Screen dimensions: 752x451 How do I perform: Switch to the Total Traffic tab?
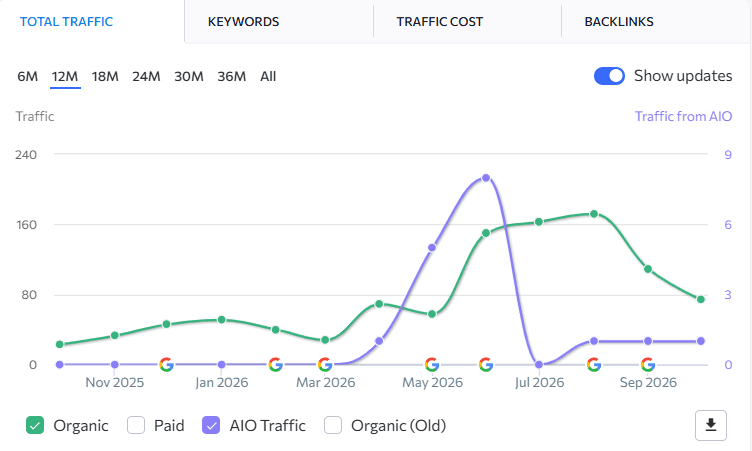coord(66,22)
